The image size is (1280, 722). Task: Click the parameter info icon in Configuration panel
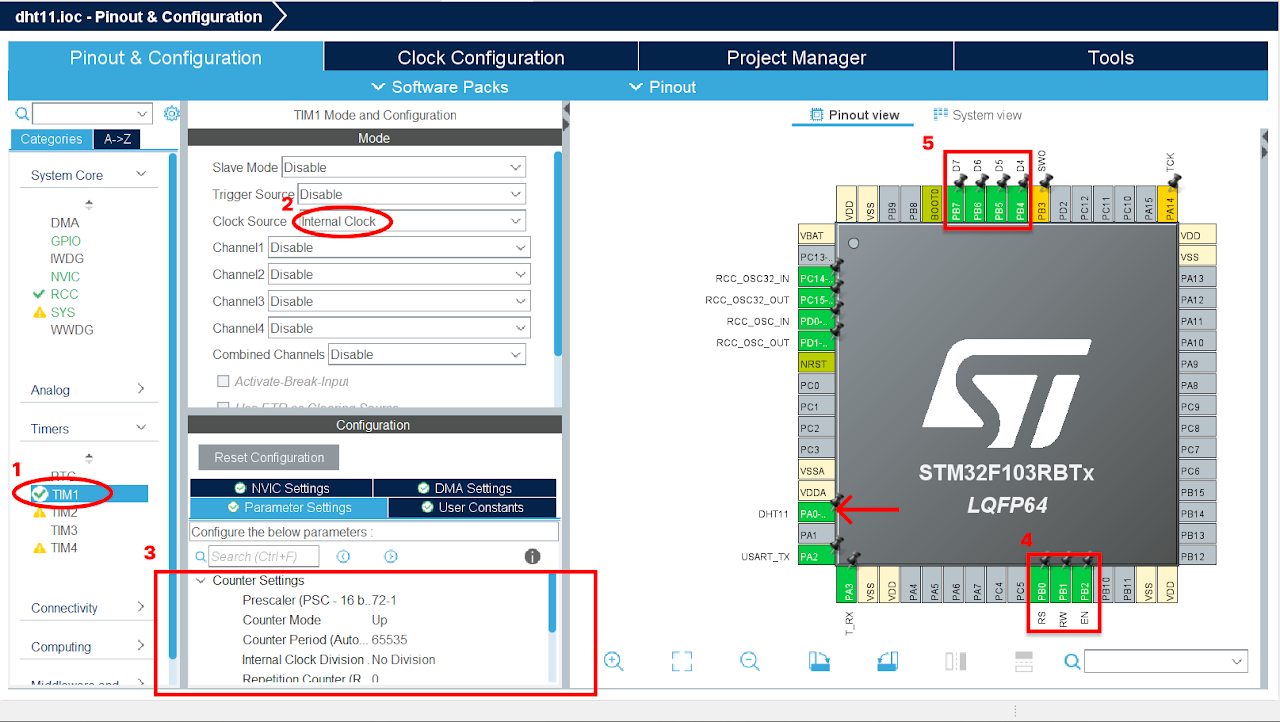530,557
